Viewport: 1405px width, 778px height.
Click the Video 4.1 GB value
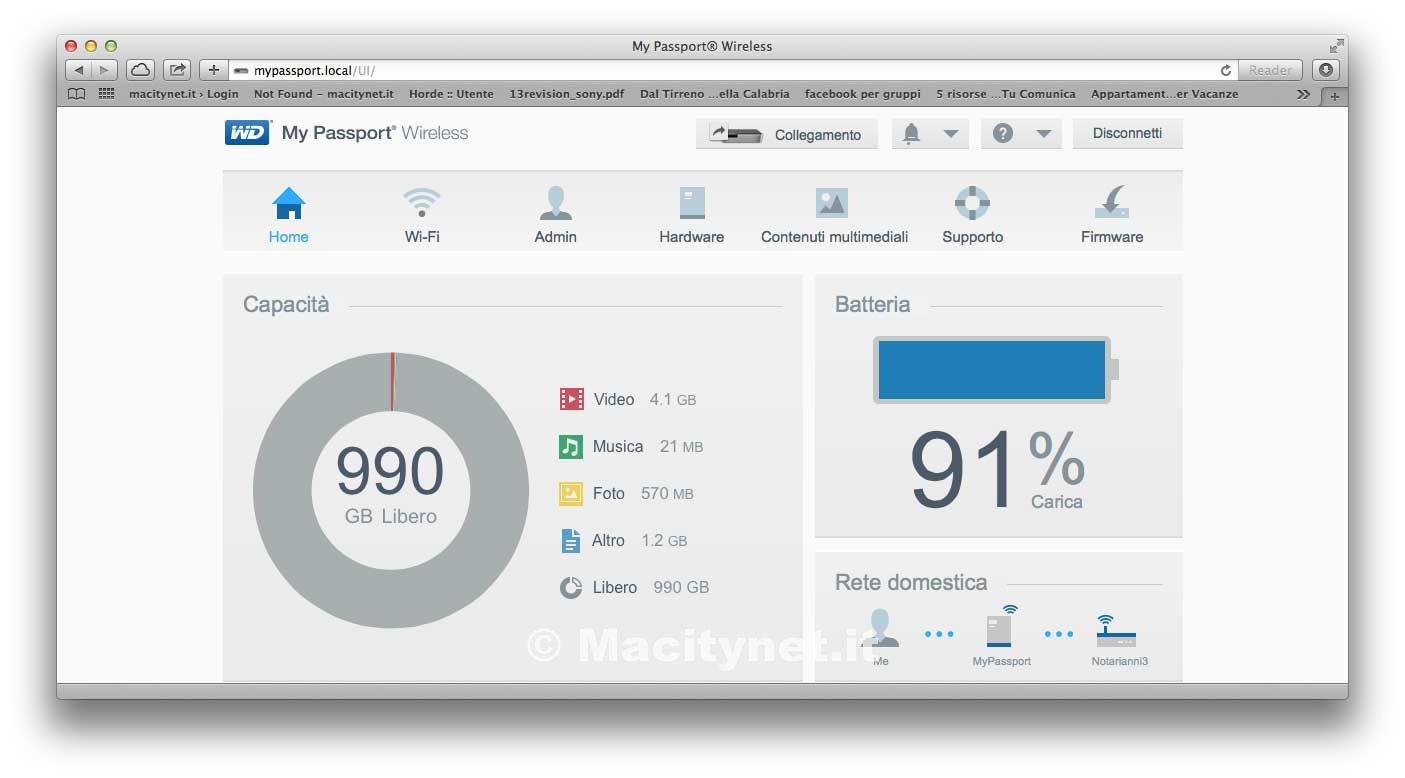click(x=673, y=399)
